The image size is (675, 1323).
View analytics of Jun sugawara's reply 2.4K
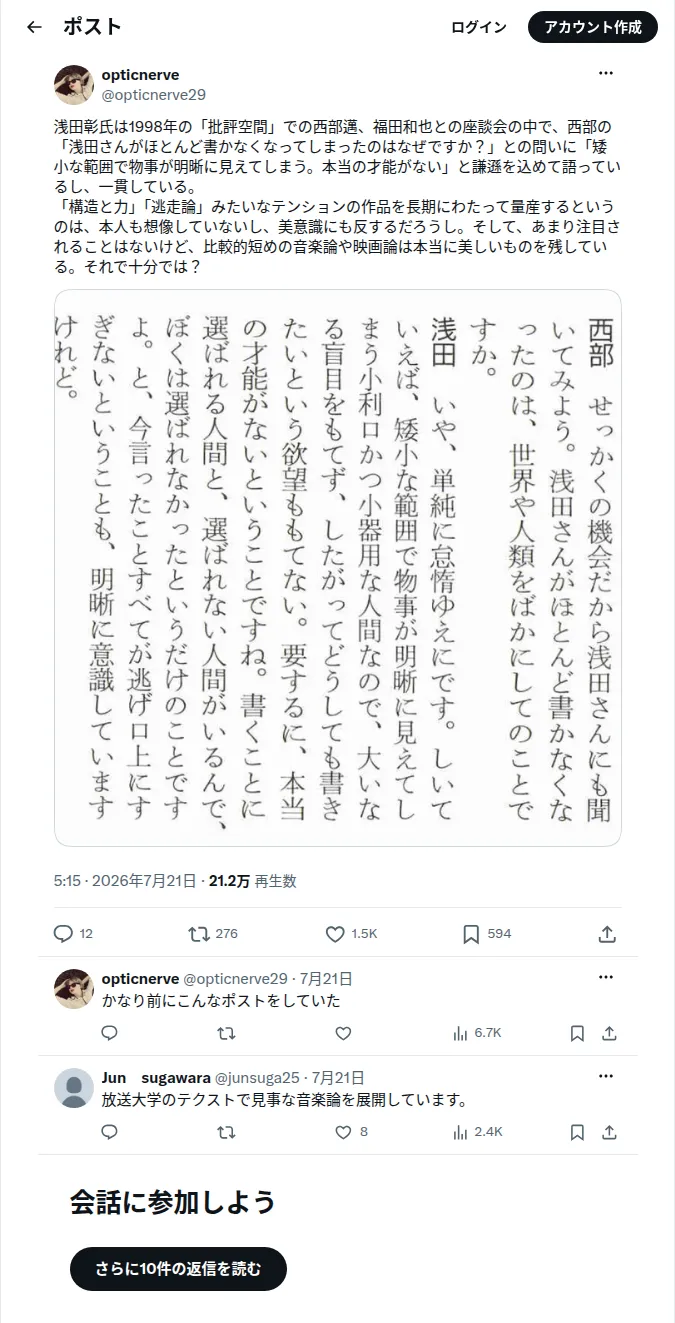pos(477,1132)
